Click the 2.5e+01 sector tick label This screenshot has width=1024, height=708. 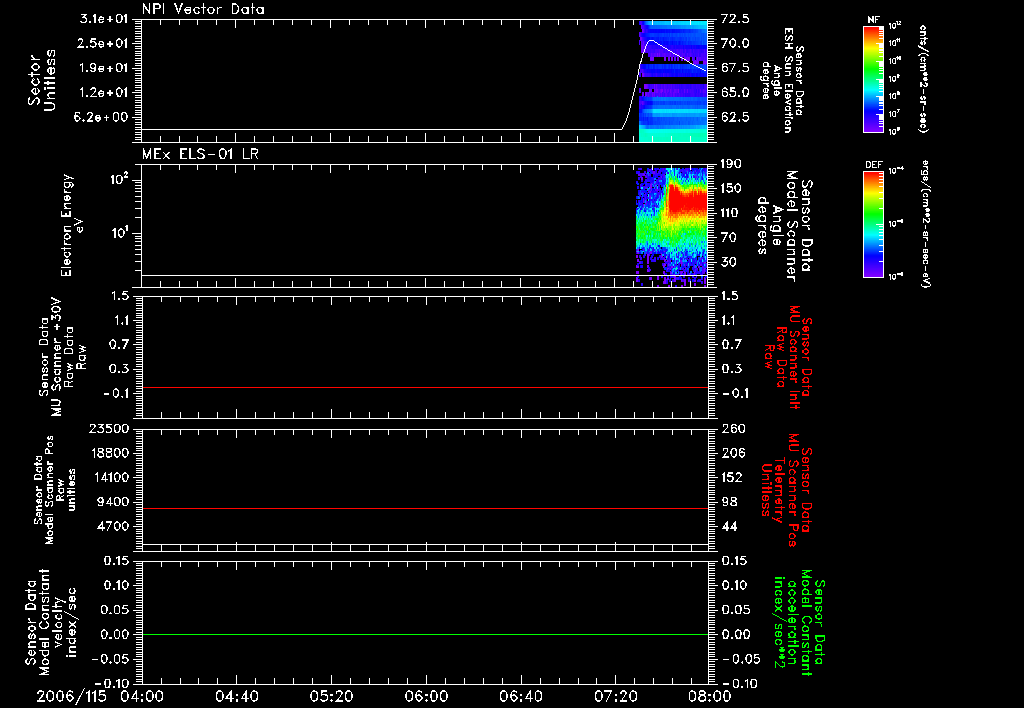tap(104, 43)
